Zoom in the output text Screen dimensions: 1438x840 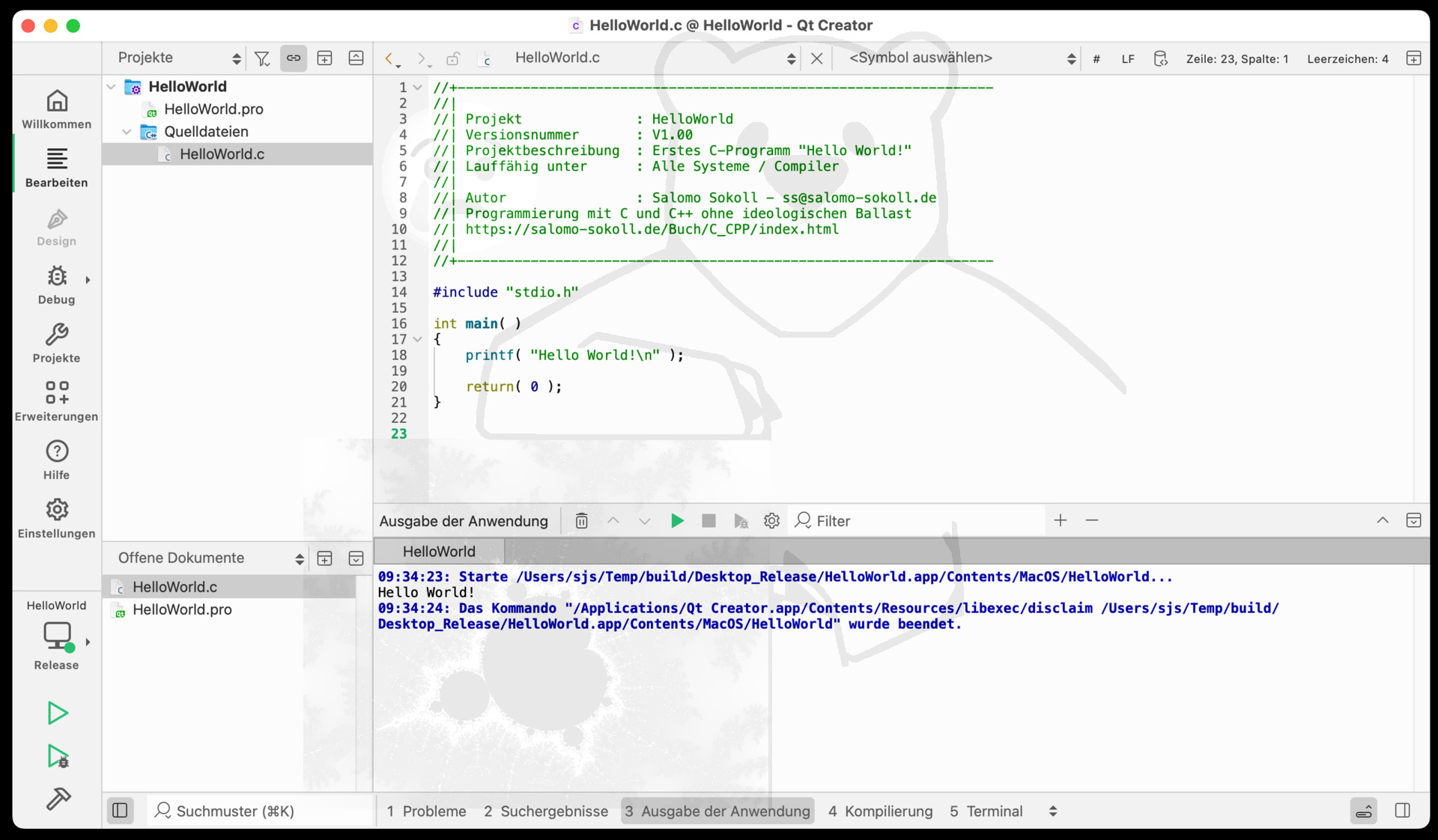click(1061, 520)
